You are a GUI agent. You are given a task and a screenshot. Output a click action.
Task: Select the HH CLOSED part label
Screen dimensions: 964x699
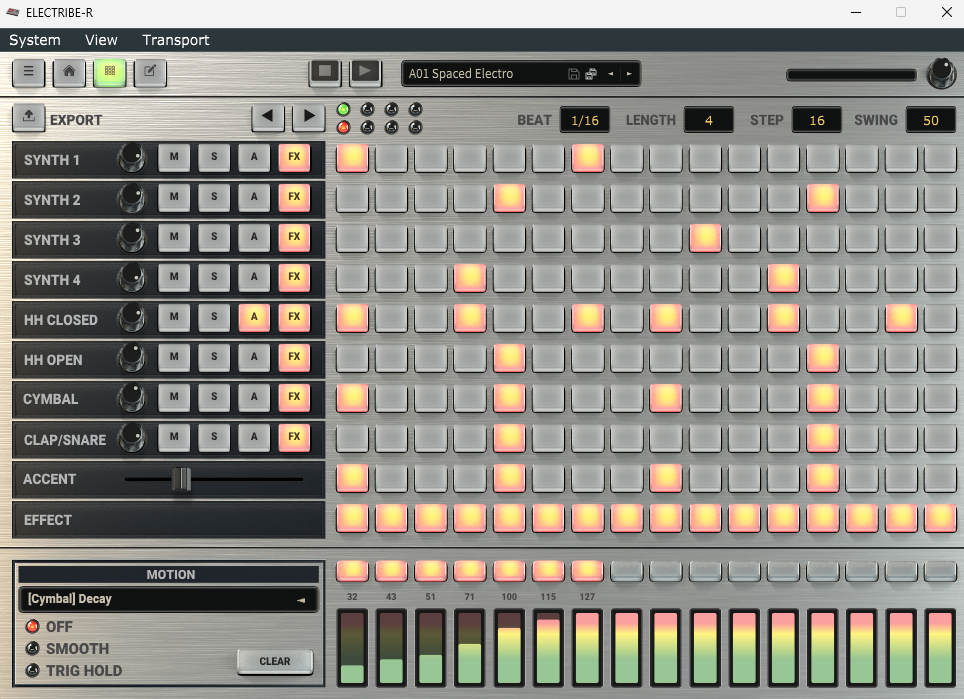coord(60,320)
